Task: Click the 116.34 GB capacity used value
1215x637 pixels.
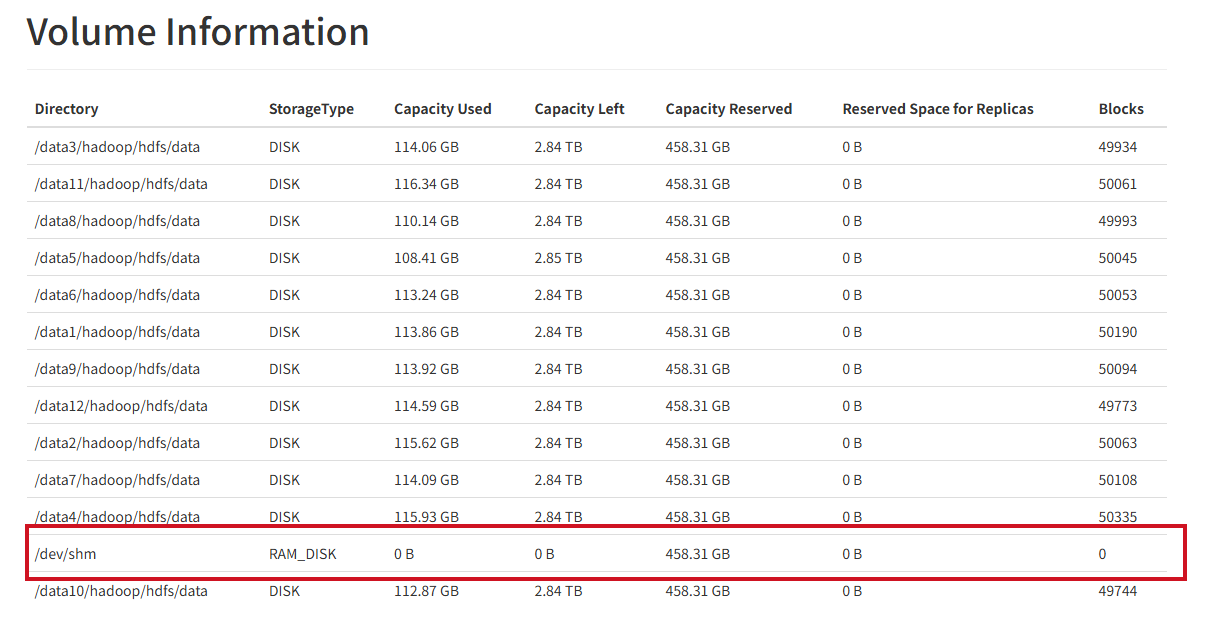Action: 426,184
